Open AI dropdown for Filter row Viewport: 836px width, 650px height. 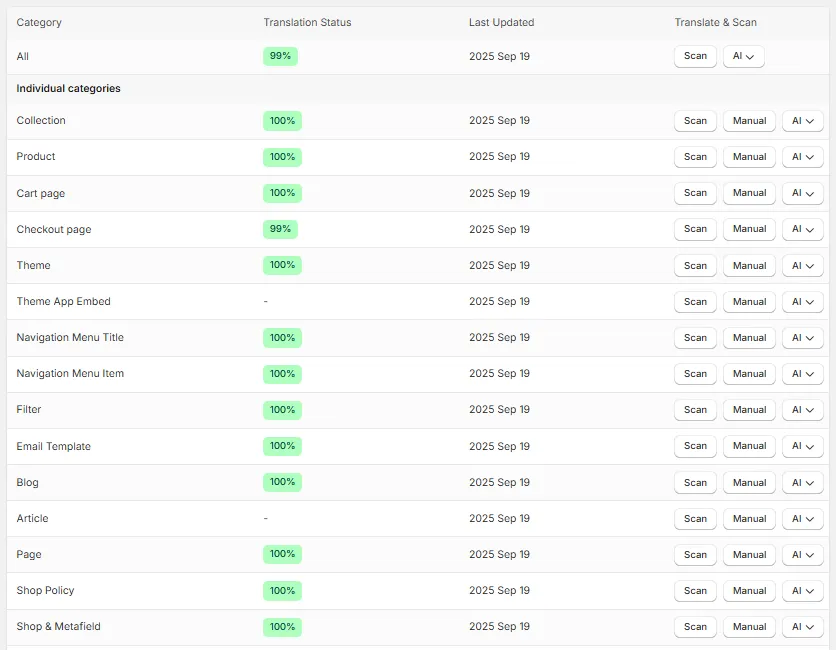(x=802, y=410)
